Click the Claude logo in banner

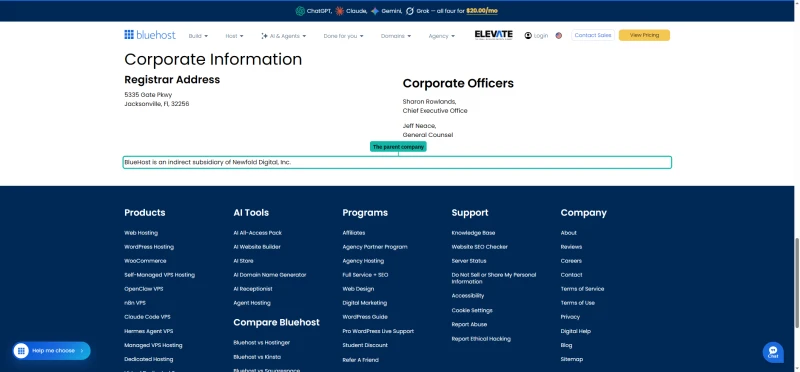340,11
